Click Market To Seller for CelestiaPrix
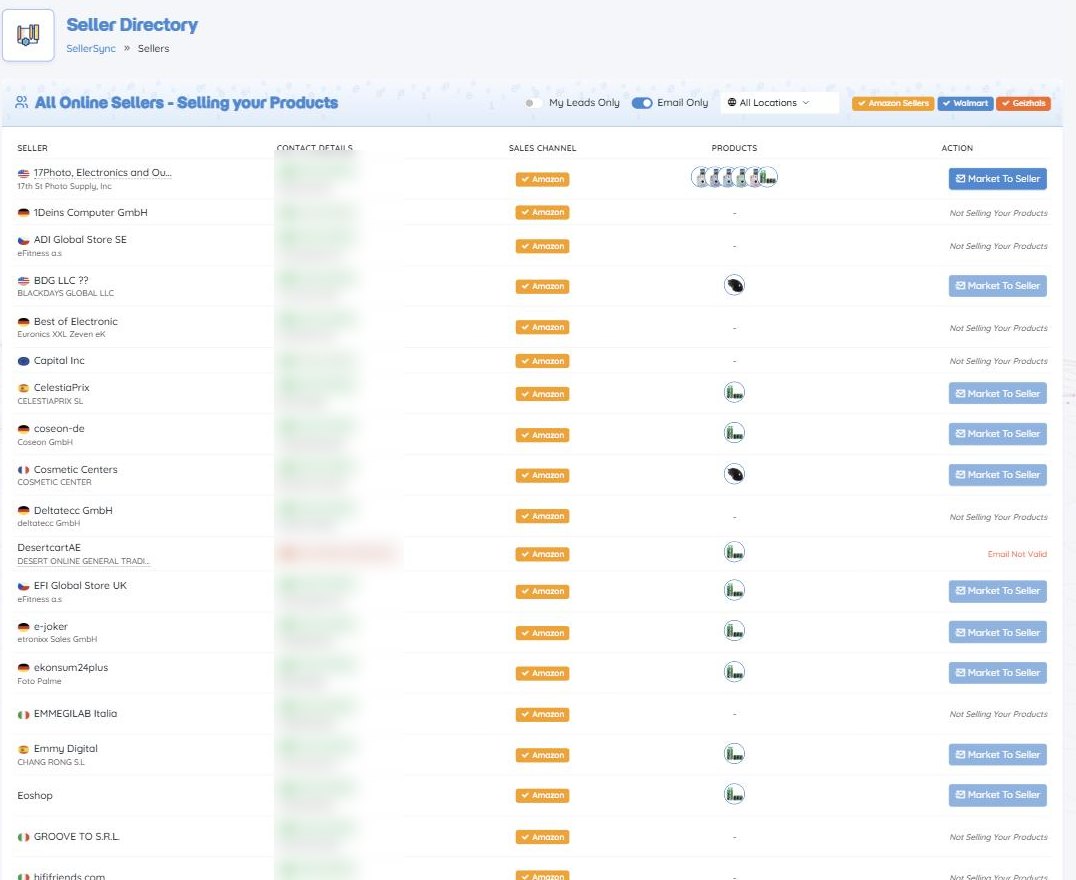Viewport: 1076px width, 880px height. click(x=997, y=393)
